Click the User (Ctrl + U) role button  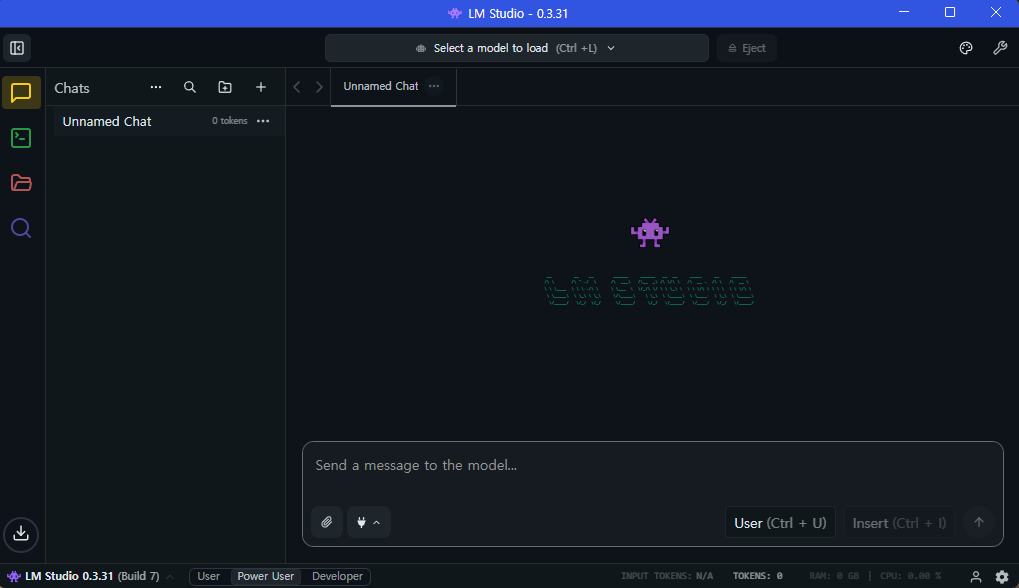(x=780, y=523)
